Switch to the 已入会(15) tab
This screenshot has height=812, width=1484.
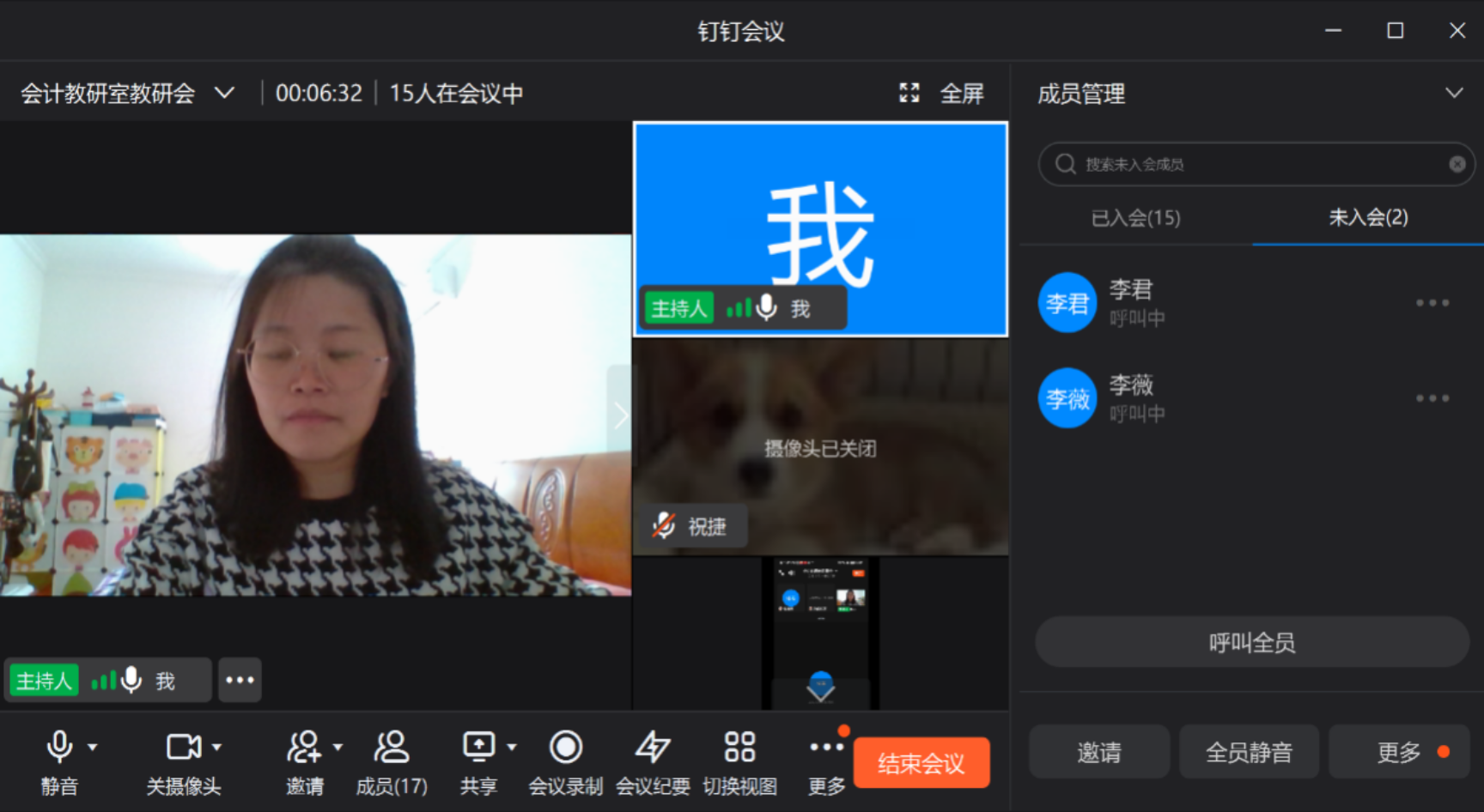coord(1135,218)
